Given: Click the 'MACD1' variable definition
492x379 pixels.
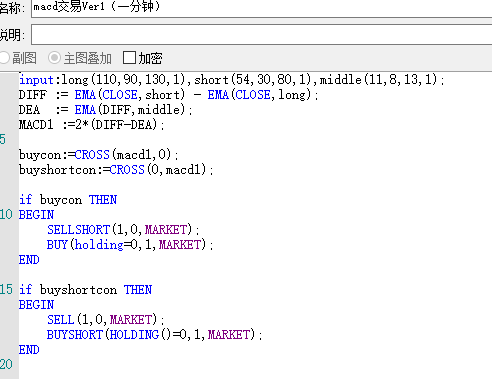Looking at the screenshot, I should click(36, 125).
